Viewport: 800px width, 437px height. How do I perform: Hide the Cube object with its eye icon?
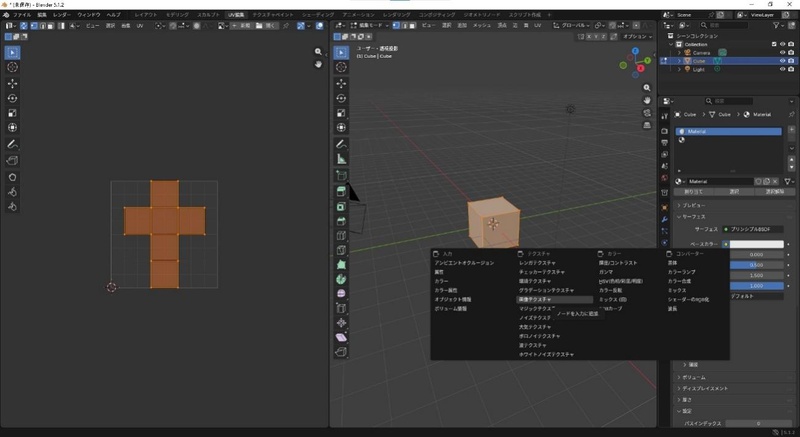pyautogui.click(x=783, y=61)
